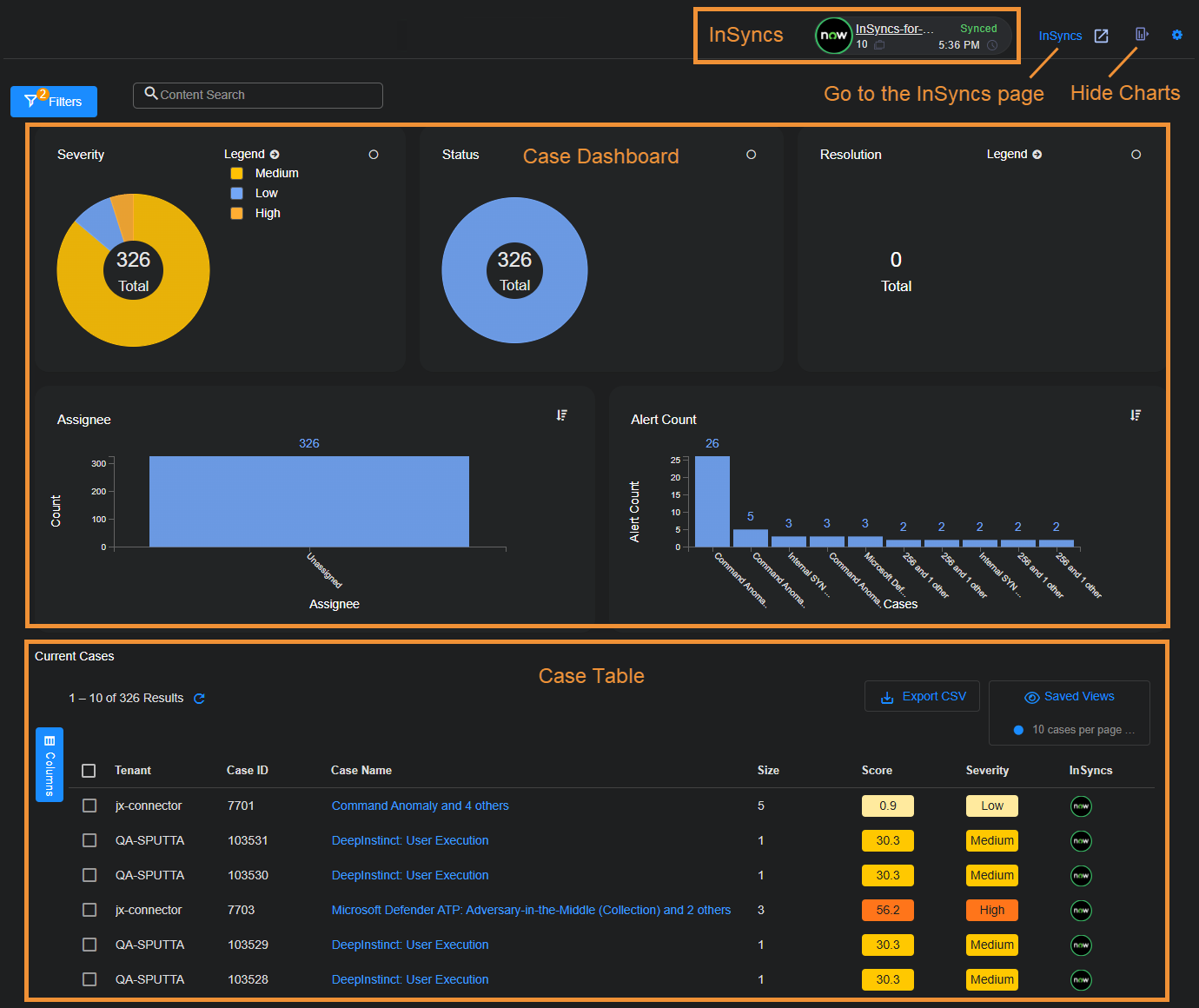Click sort icon on Alert Count chart

click(x=1136, y=415)
